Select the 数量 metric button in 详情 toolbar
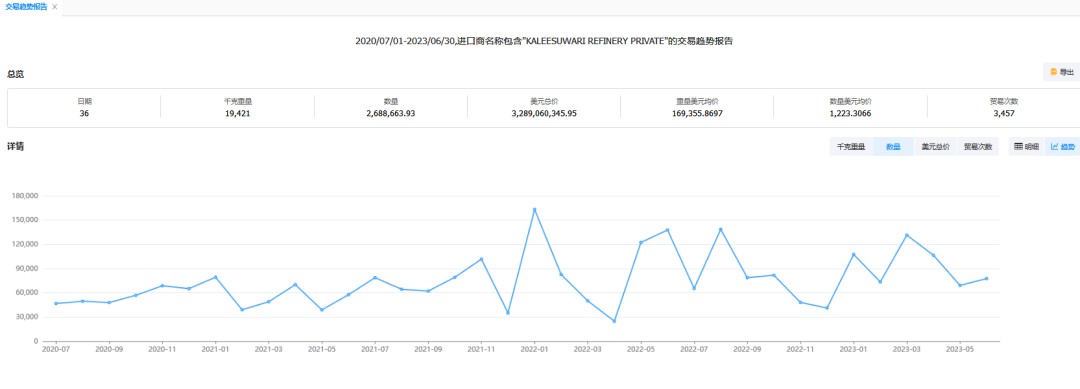Viewport: 1080px width, 389px height. [893, 147]
